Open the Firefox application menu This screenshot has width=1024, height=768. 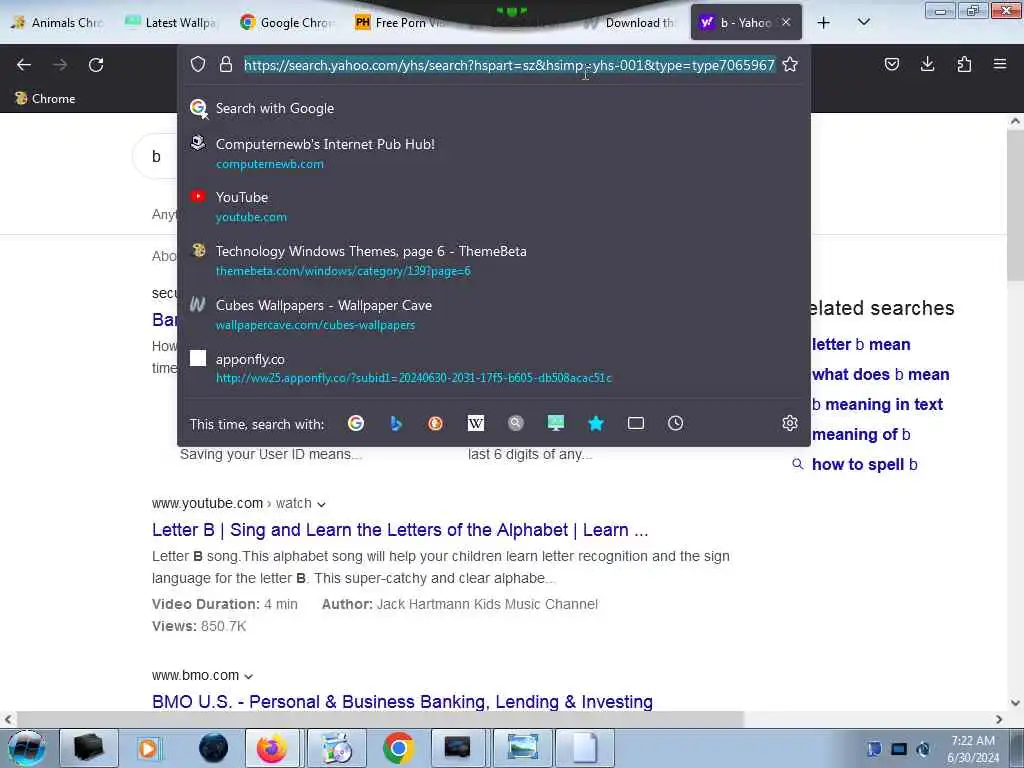coord(1000,64)
